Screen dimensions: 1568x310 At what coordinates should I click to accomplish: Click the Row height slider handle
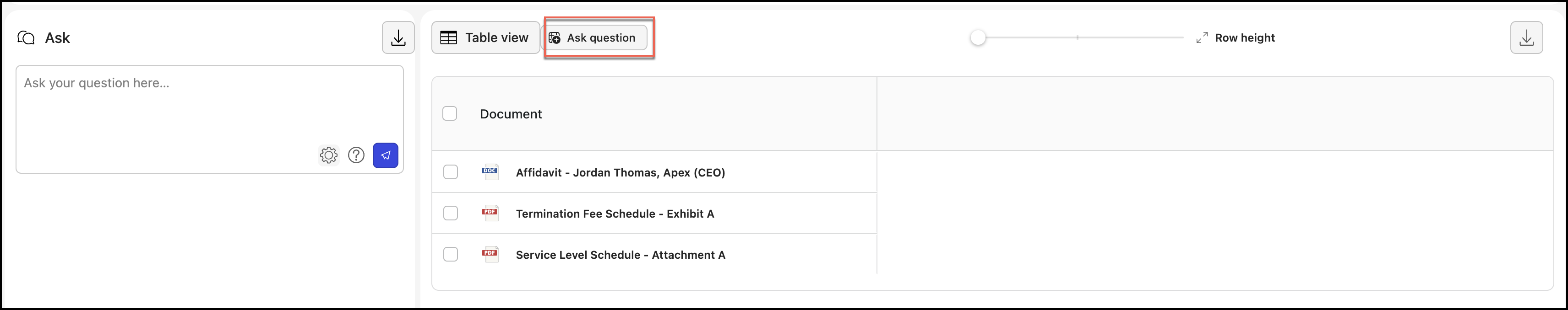(x=978, y=37)
